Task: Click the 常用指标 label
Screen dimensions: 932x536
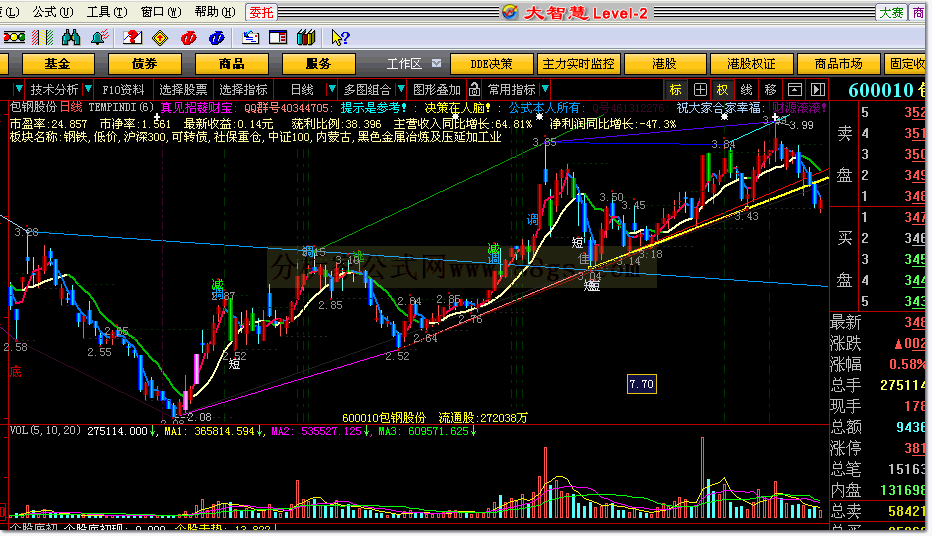Action: 511,90
